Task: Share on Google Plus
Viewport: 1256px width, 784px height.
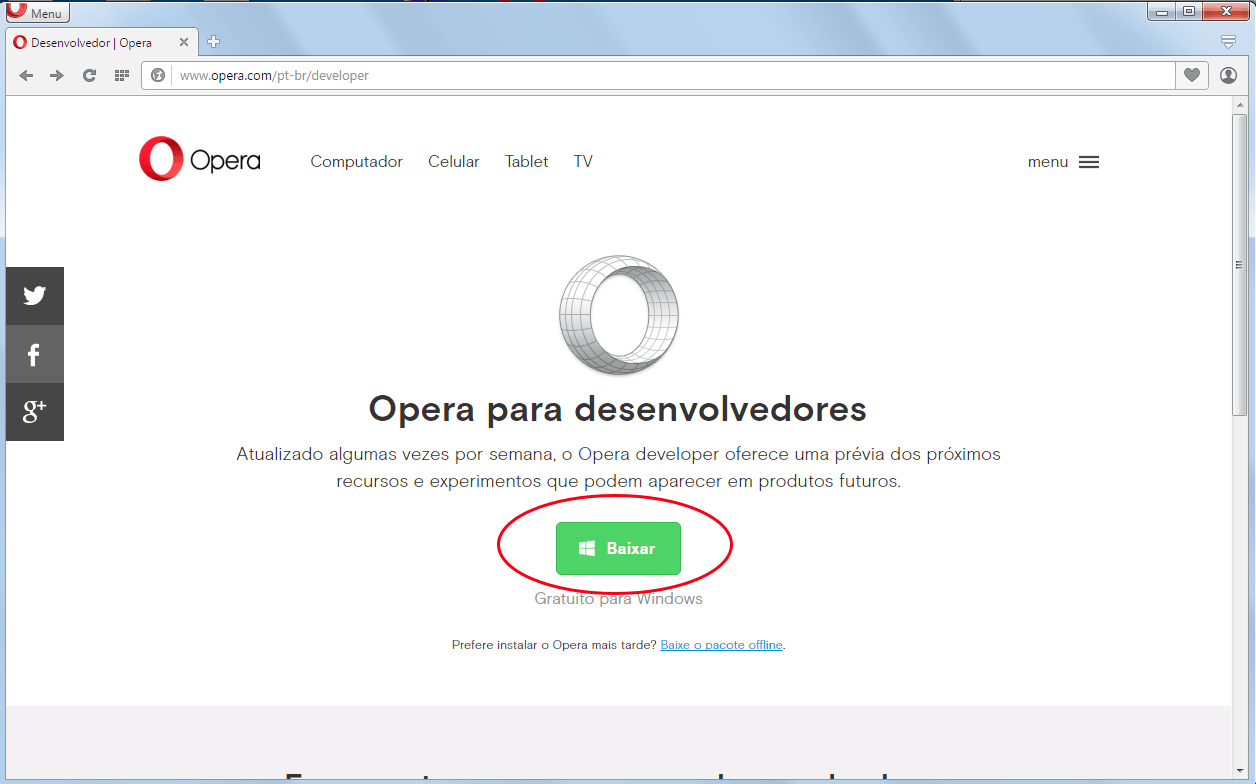Action: point(35,412)
